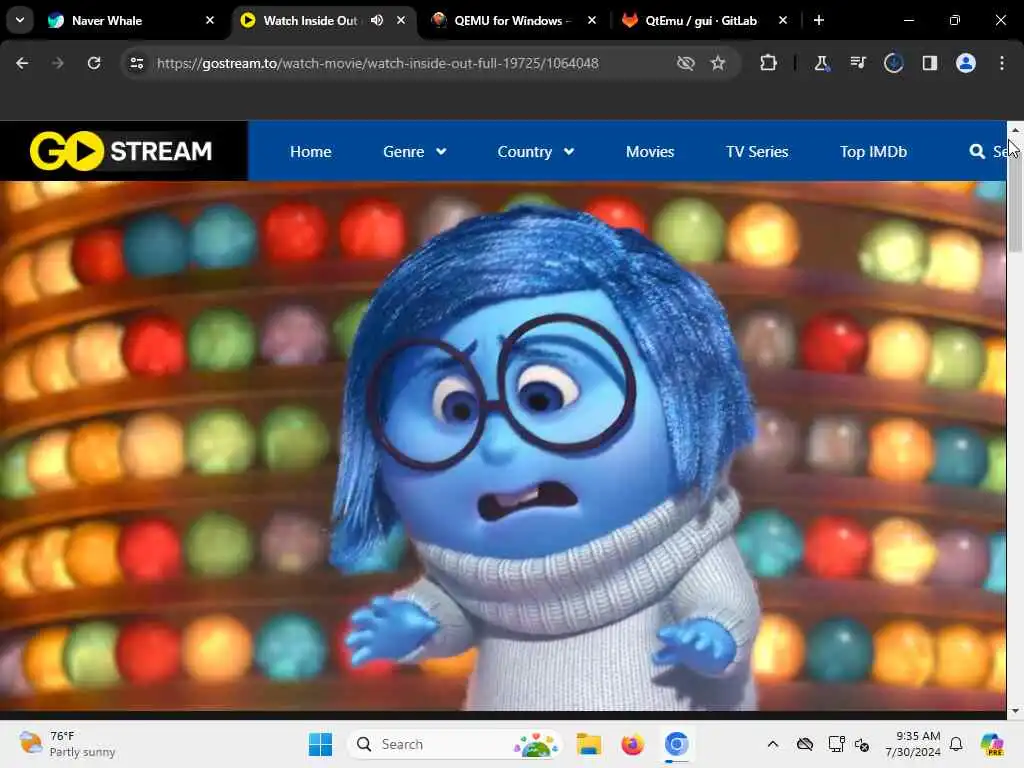This screenshot has height=768, width=1024.
Task: Open the tab search dropdown arrow
Action: pos(20,20)
